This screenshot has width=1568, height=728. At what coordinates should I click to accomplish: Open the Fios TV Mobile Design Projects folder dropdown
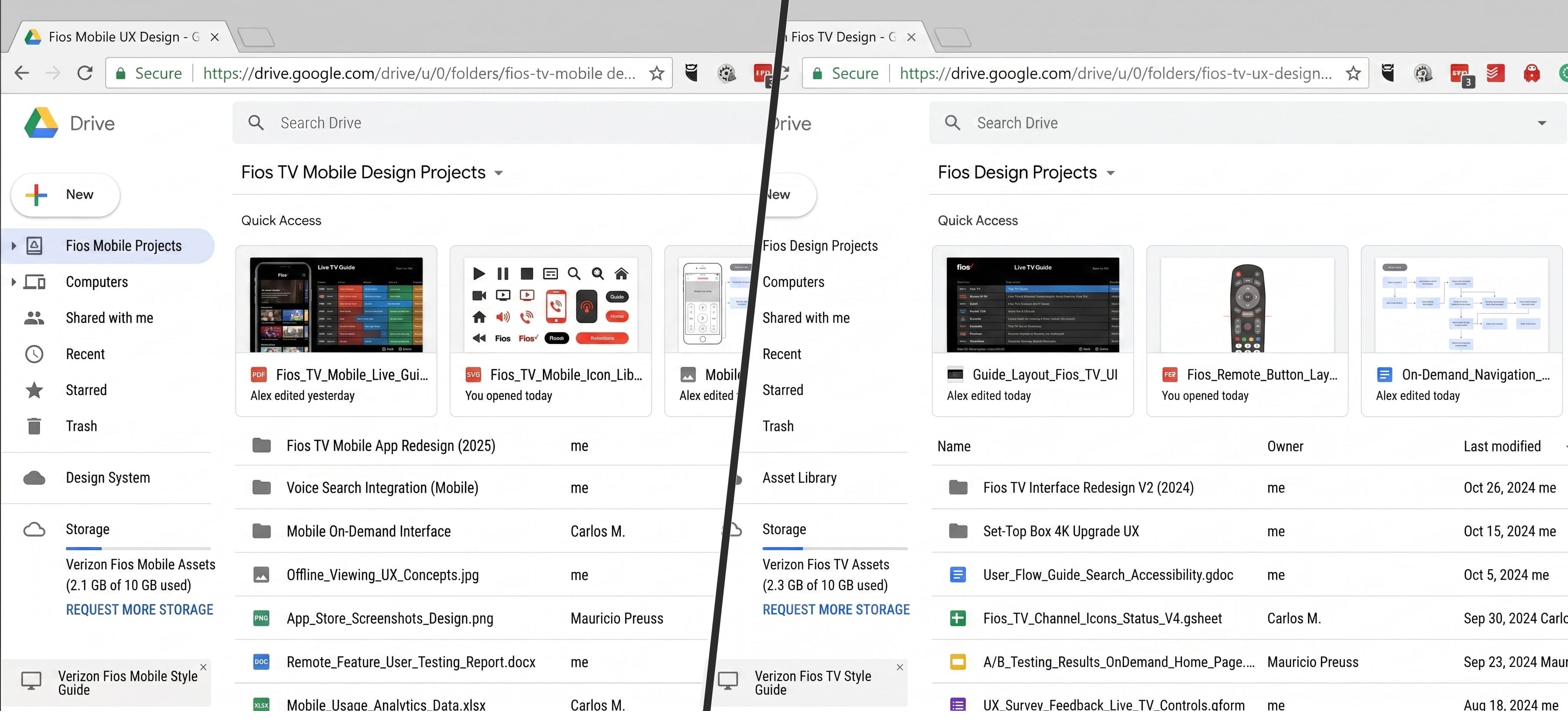click(498, 173)
